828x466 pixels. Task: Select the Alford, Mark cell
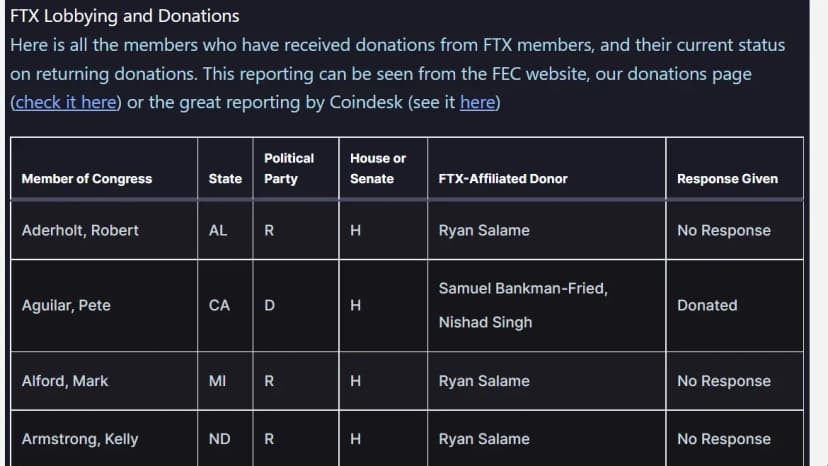[x=65, y=381]
